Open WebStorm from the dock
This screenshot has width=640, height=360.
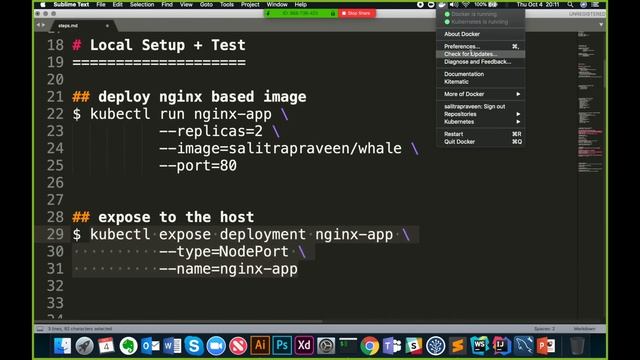pyautogui.click(x=480, y=346)
